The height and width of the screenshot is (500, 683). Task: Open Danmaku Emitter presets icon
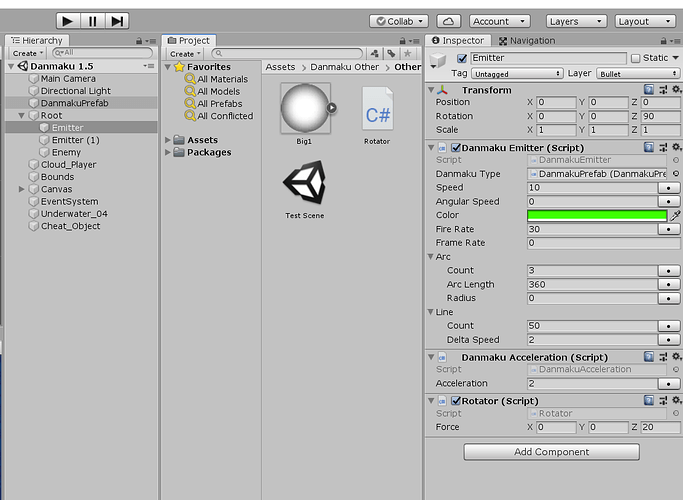pos(663,147)
